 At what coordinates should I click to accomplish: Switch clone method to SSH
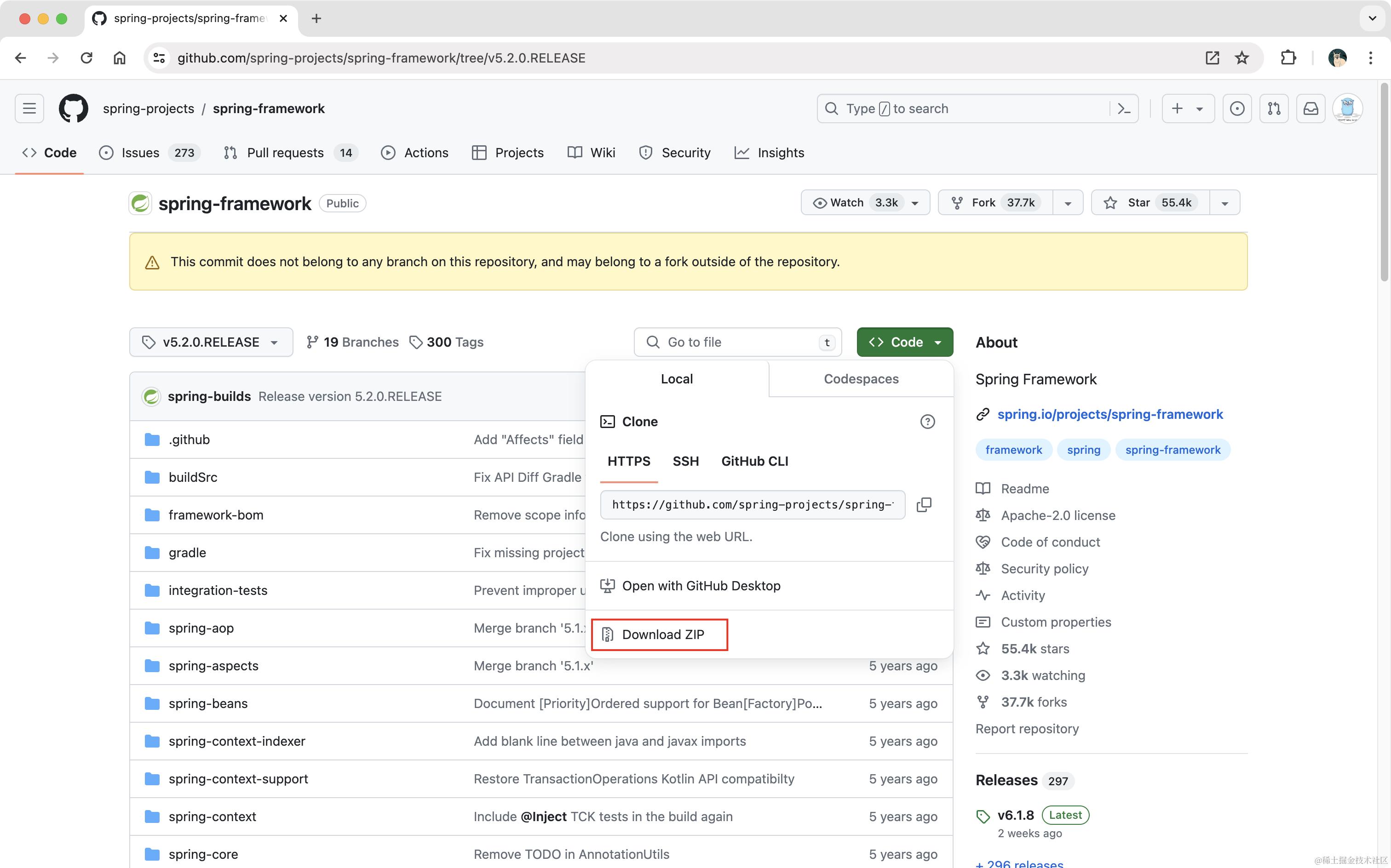coord(685,462)
